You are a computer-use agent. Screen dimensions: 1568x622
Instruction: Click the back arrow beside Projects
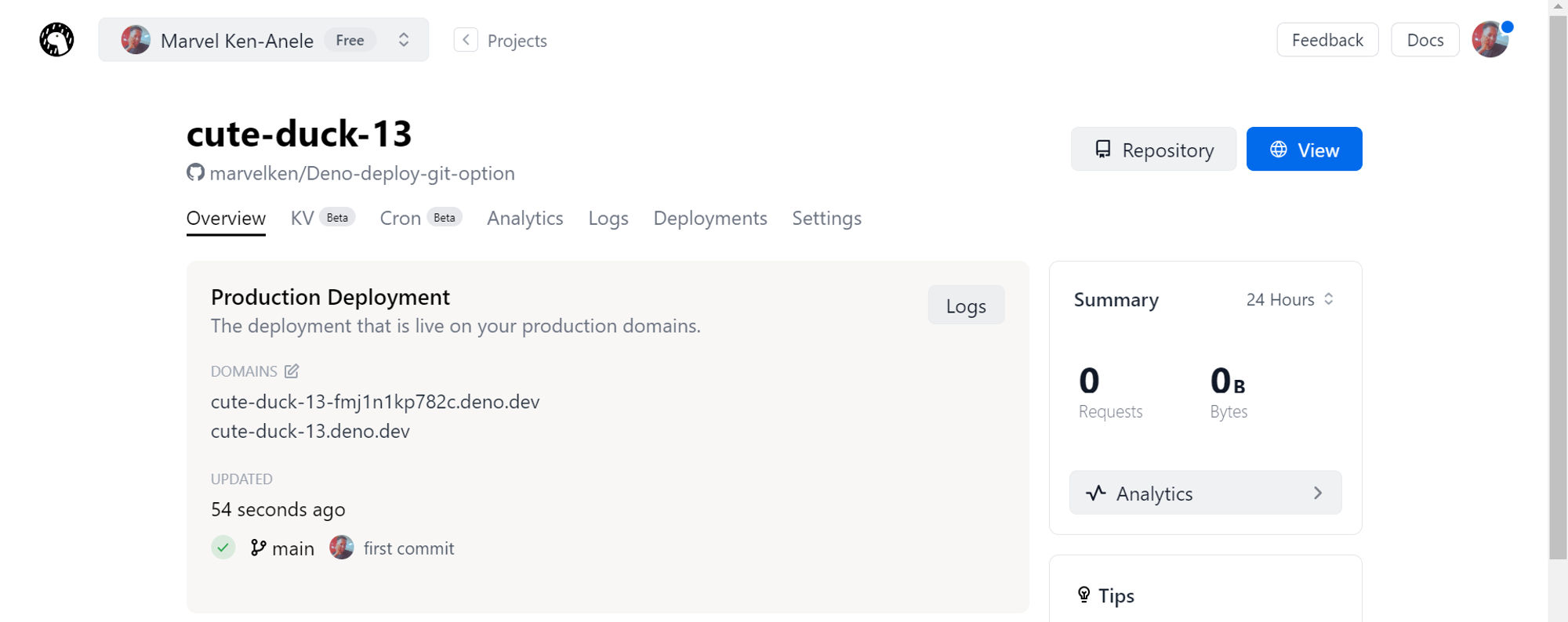click(x=466, y=40)
